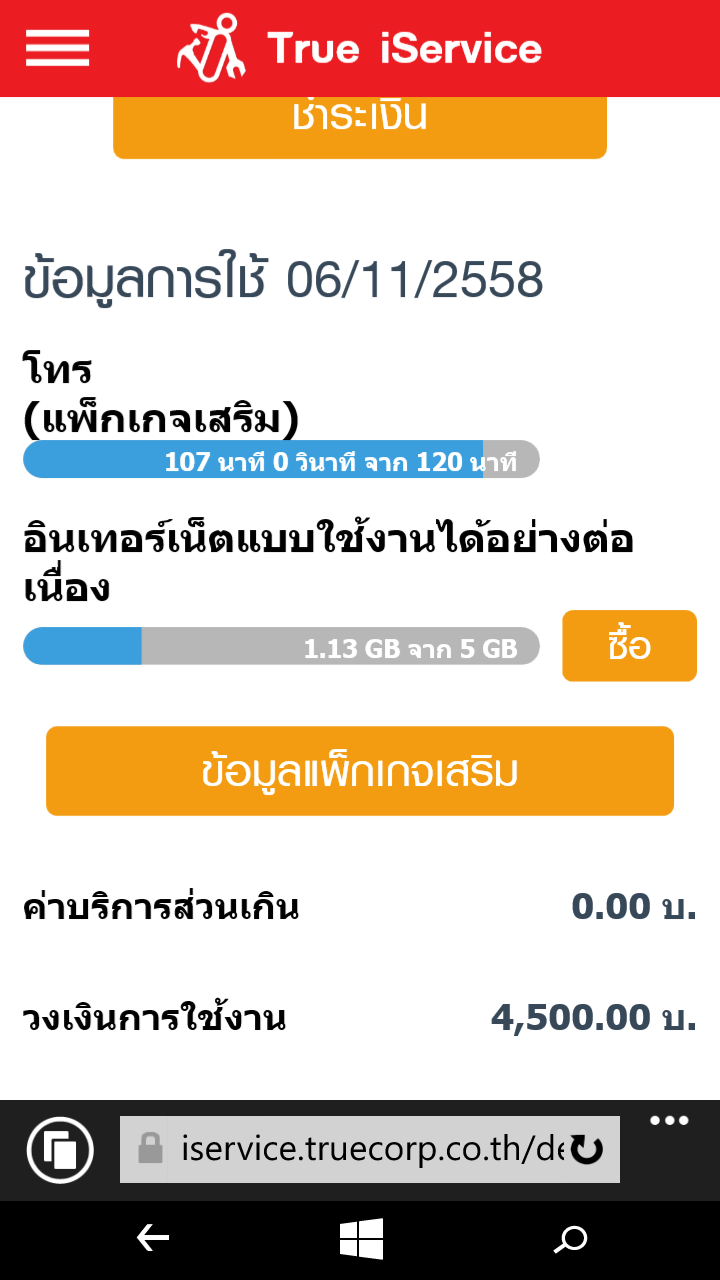Open ข้อมูลแพ็กเกจเสริม package info
720x1280 pixels.
coord(360,771)
